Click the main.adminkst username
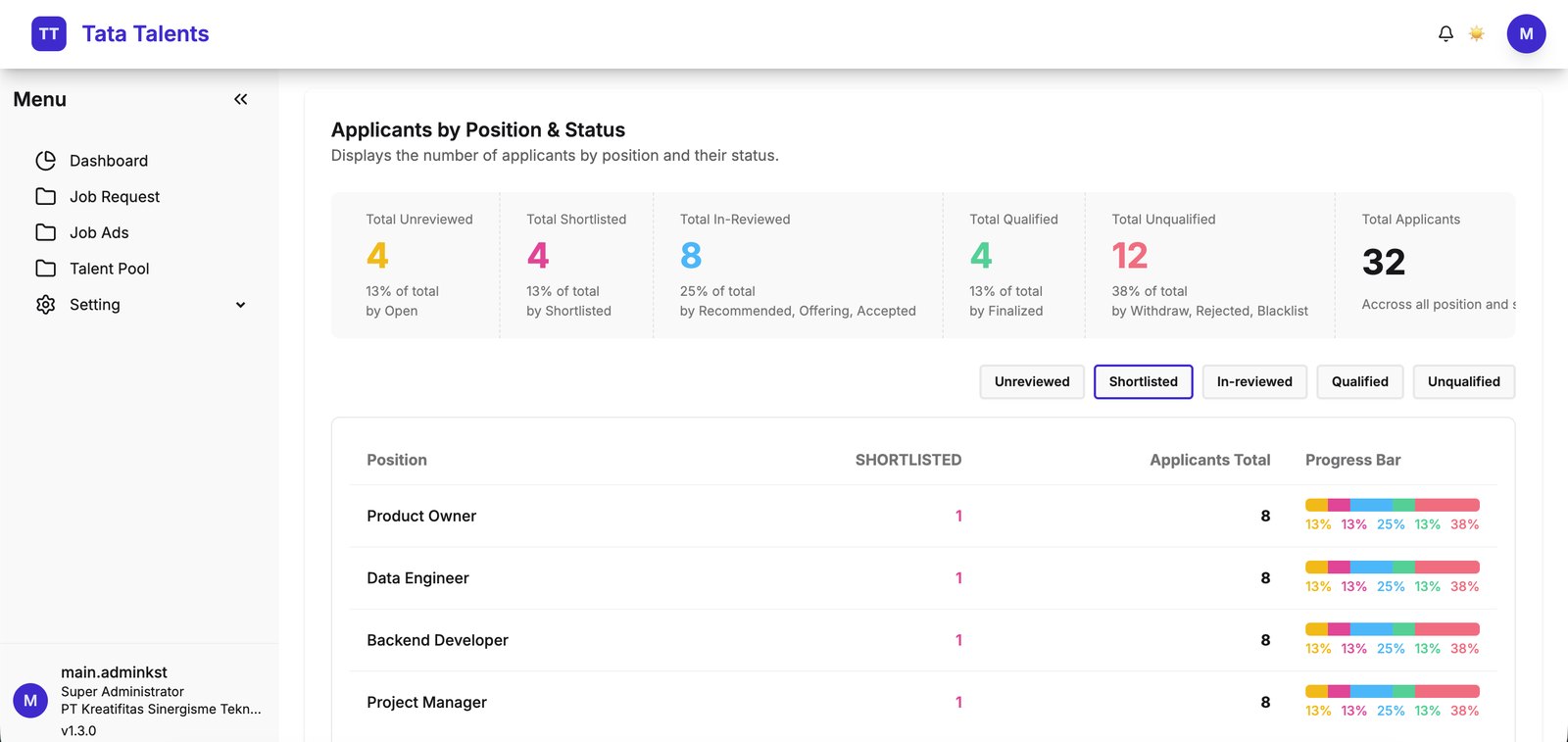1568x742 pixels. click(x=114, y=672)
